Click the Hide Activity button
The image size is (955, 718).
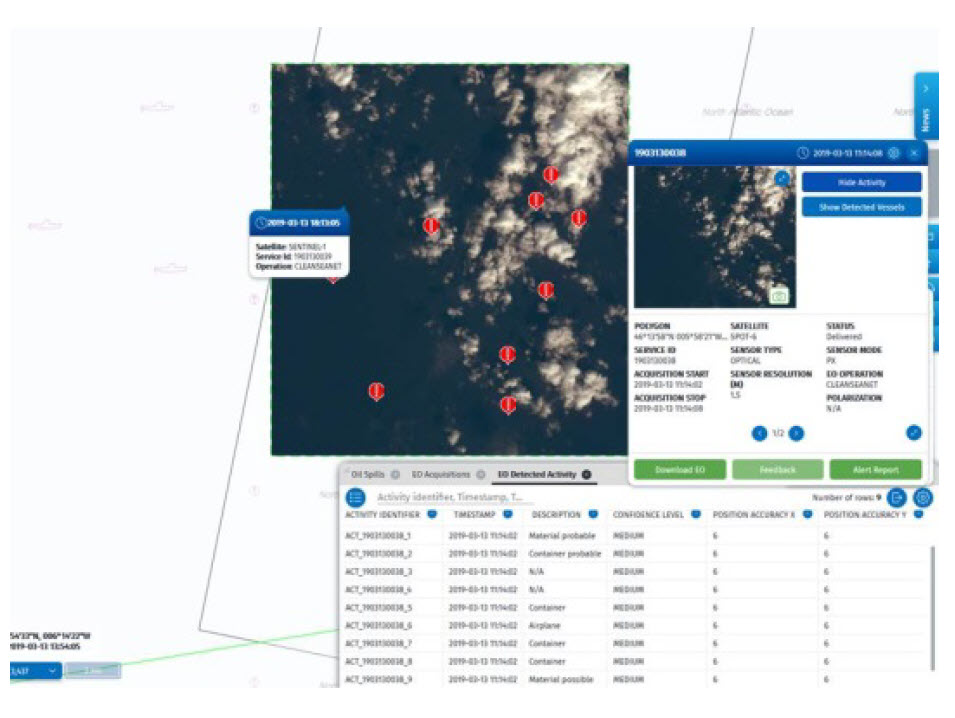point(861,182)
